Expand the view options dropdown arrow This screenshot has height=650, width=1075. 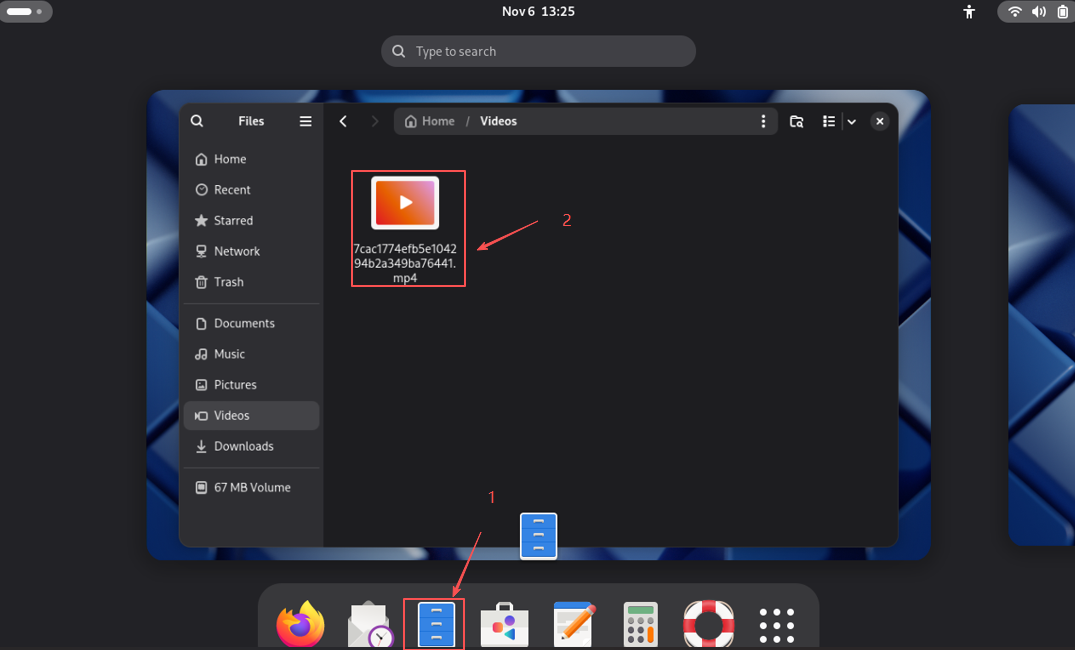(852, 121)
